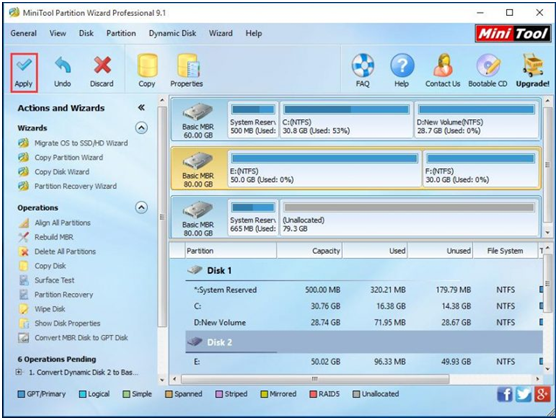This screenshot has width=558, height=420.
Task: Click the disk map scroll down arrow
Action: pos(548,232)
